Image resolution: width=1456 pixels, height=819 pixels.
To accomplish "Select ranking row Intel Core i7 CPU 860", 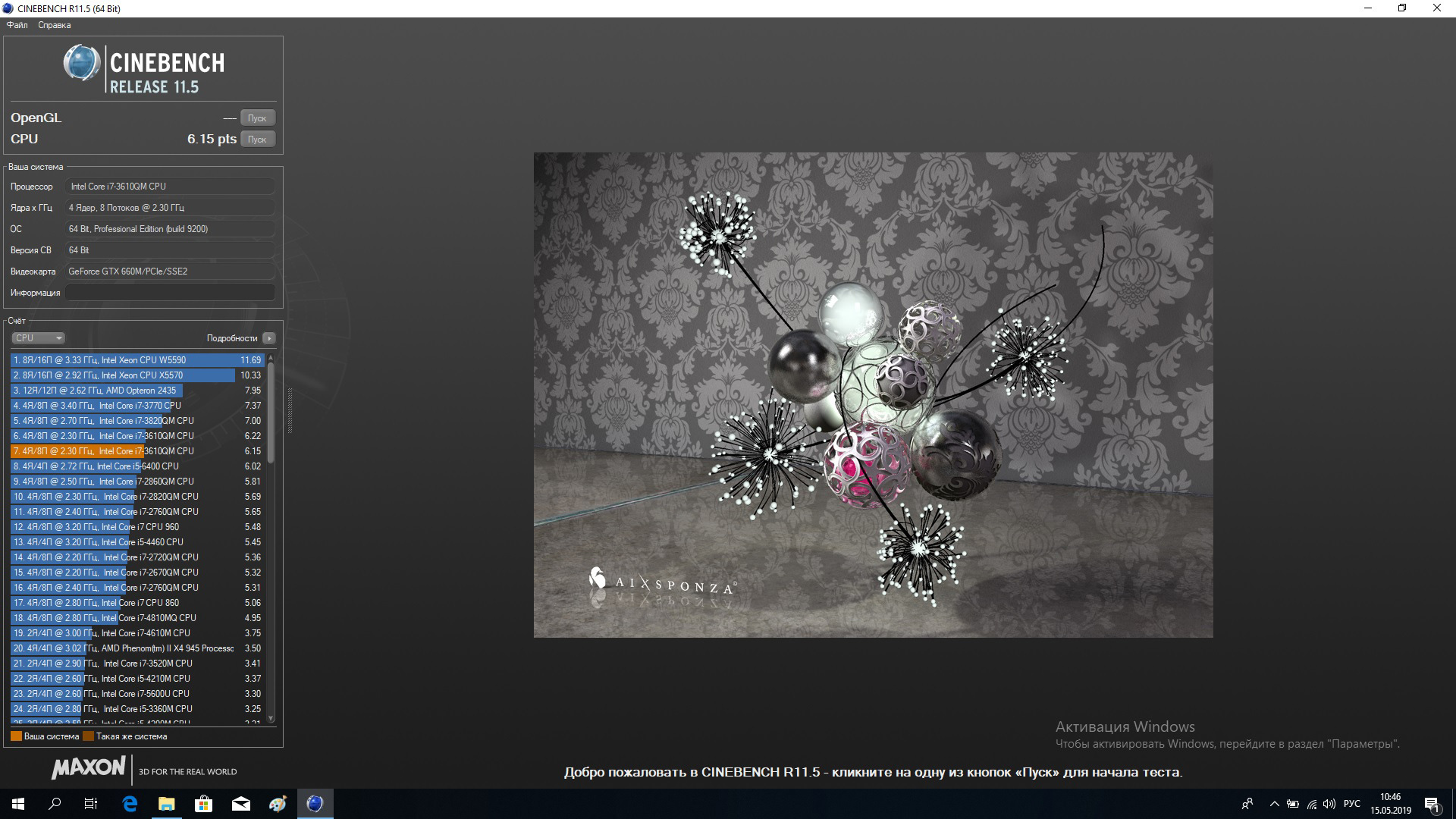I will point(137,603).
